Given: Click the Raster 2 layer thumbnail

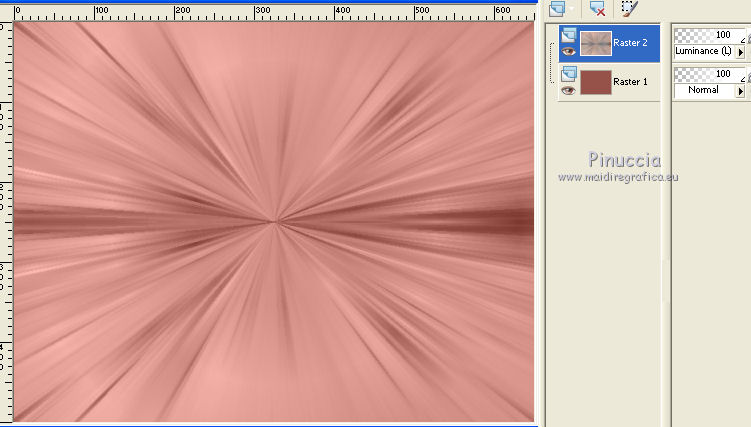Looking at the screenshot, I should [596, 44].
